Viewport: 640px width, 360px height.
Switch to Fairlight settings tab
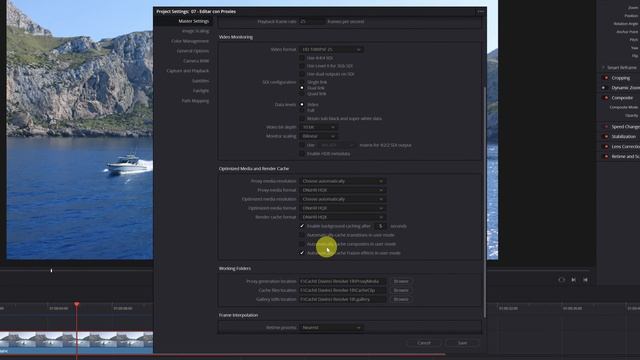(x=201, y=91)
